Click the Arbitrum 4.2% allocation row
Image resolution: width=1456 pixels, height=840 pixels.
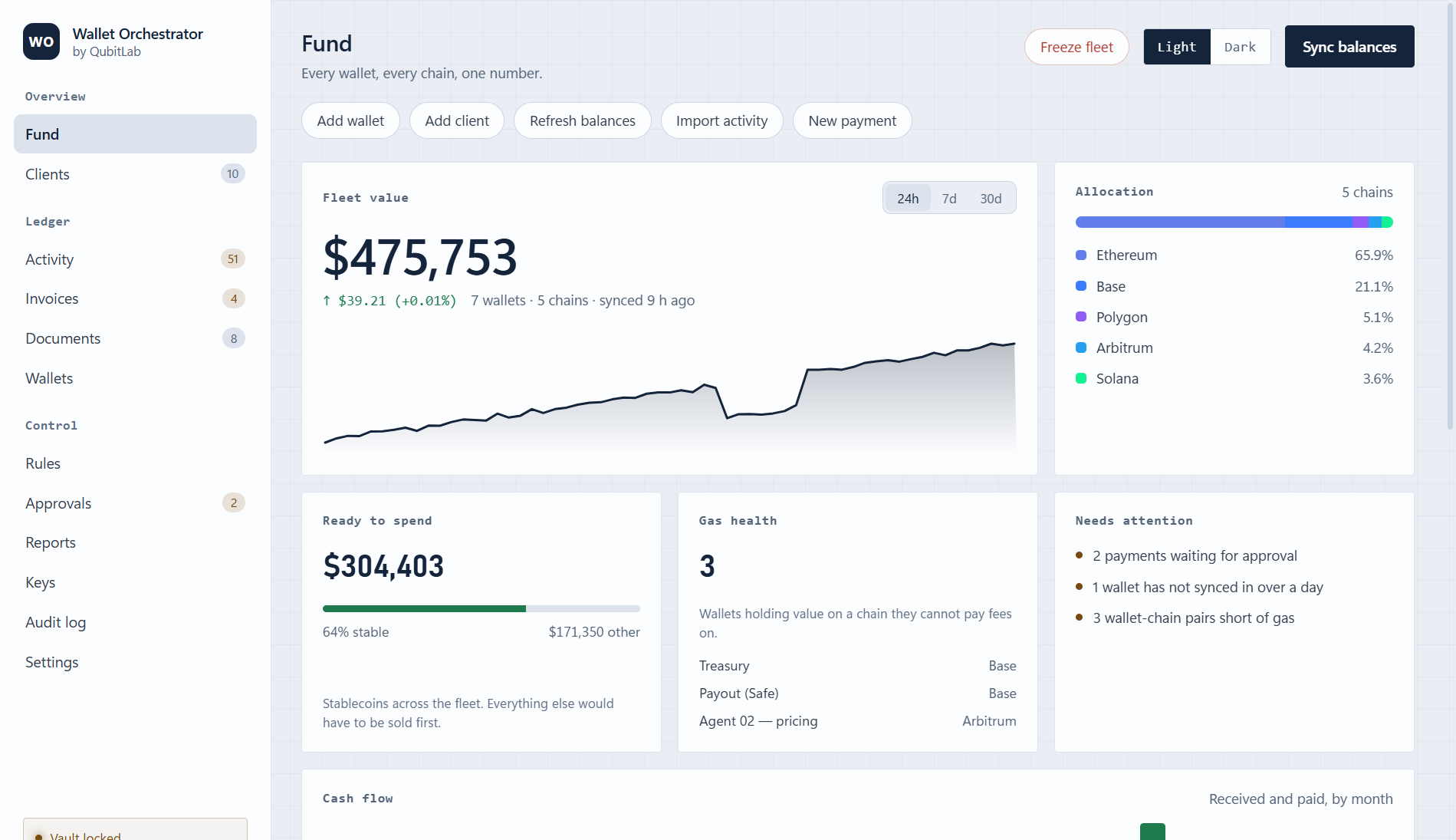pos(1234,348)
